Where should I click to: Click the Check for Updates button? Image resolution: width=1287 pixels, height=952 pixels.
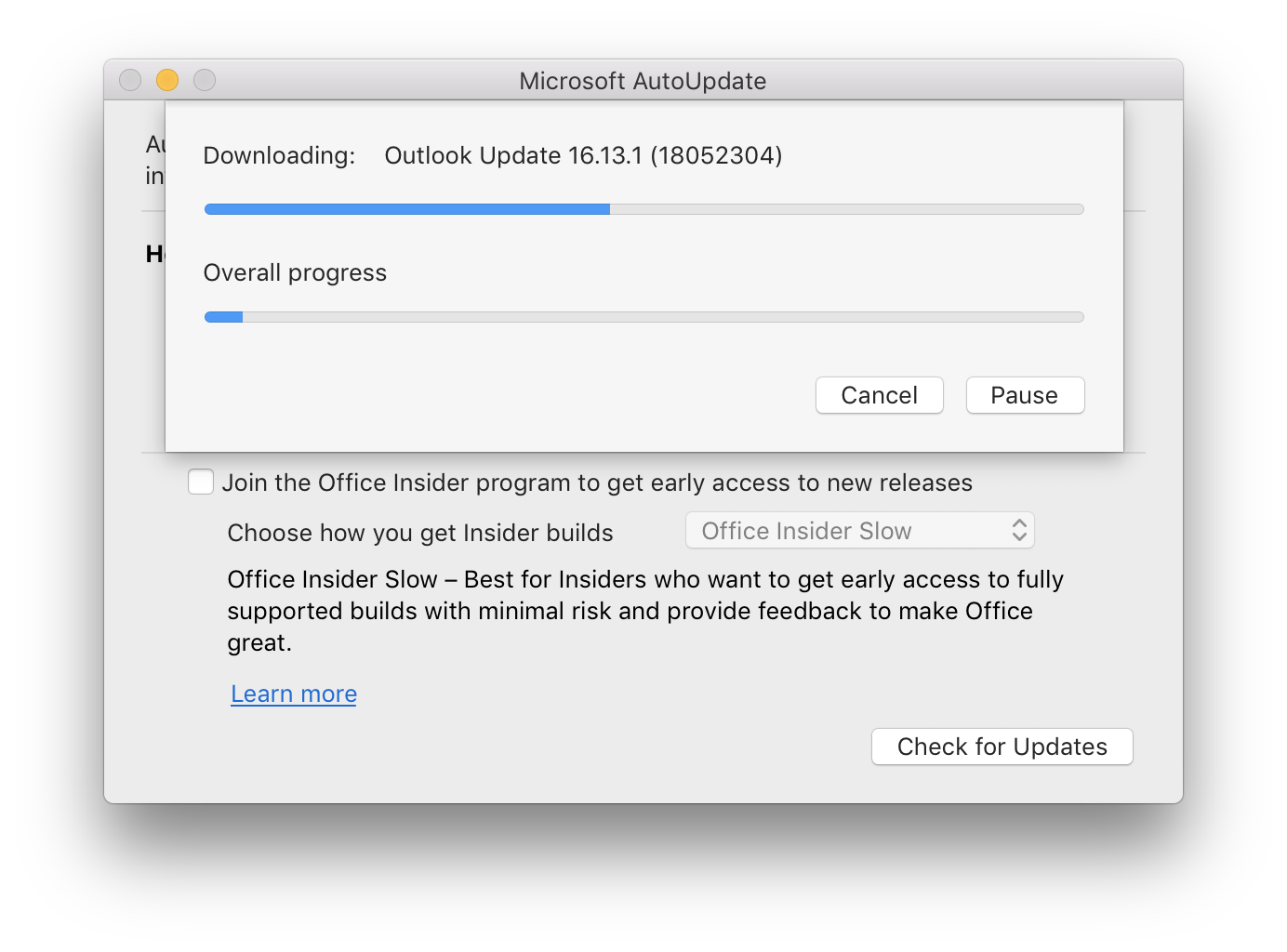pyautogui.click(x=1002, y=747)
